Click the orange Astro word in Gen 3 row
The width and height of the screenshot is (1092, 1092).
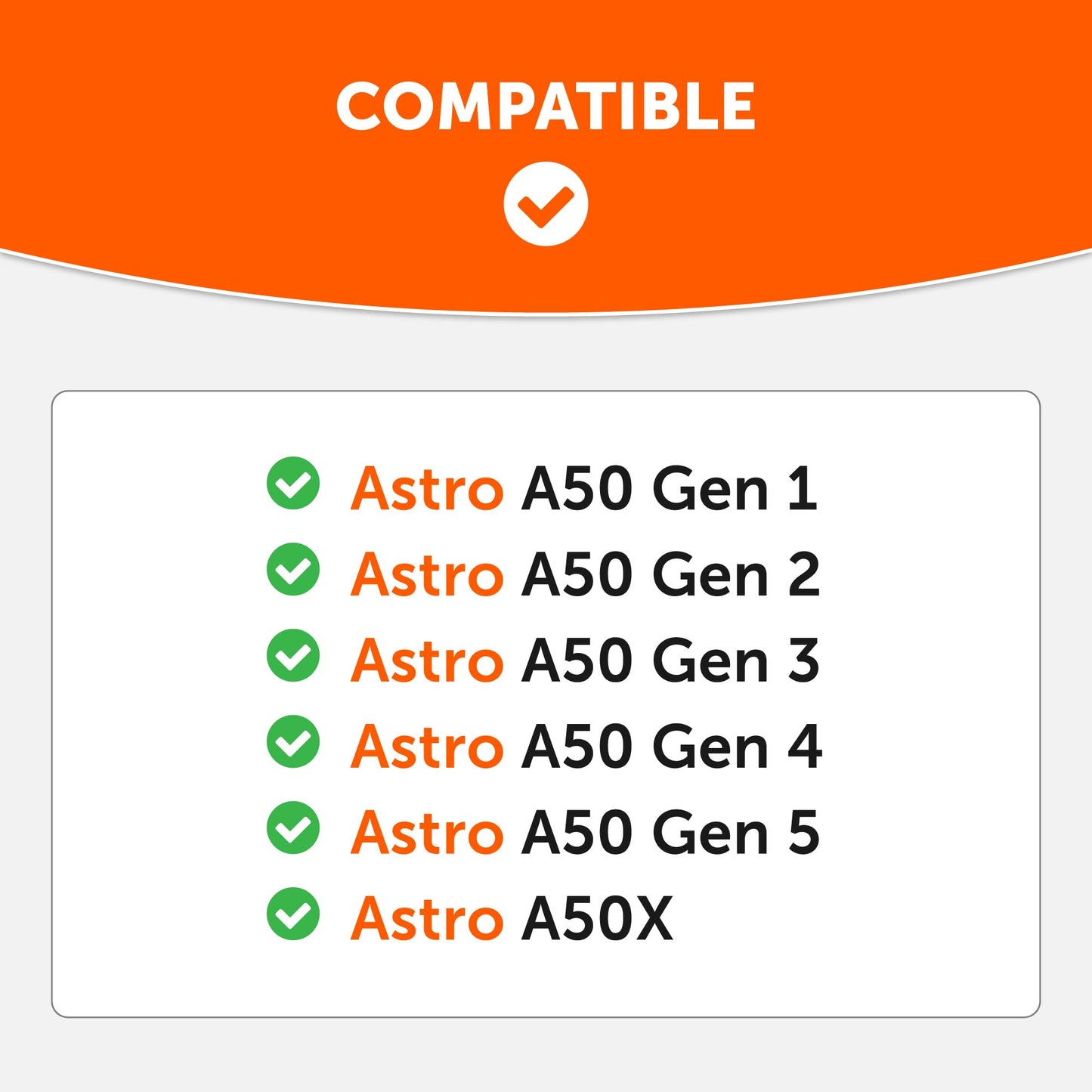click(427, 661)
